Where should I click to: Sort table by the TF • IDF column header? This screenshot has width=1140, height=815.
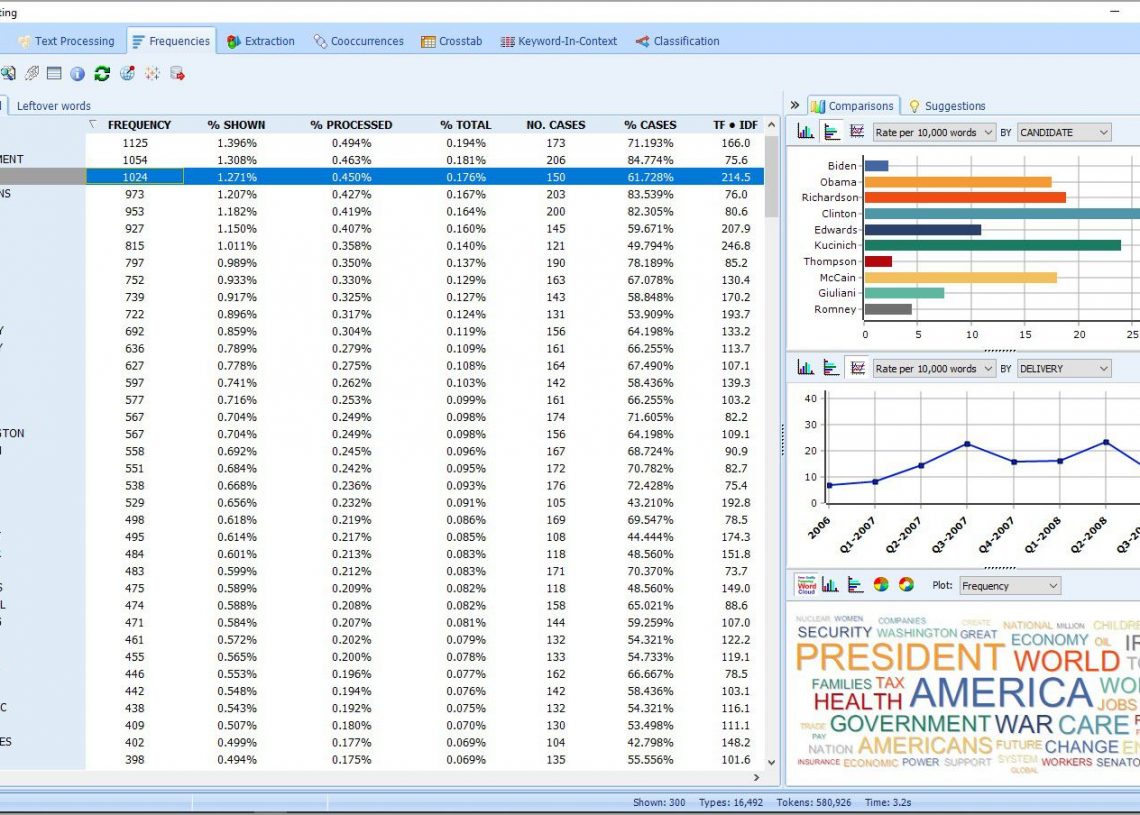[735, 125]
